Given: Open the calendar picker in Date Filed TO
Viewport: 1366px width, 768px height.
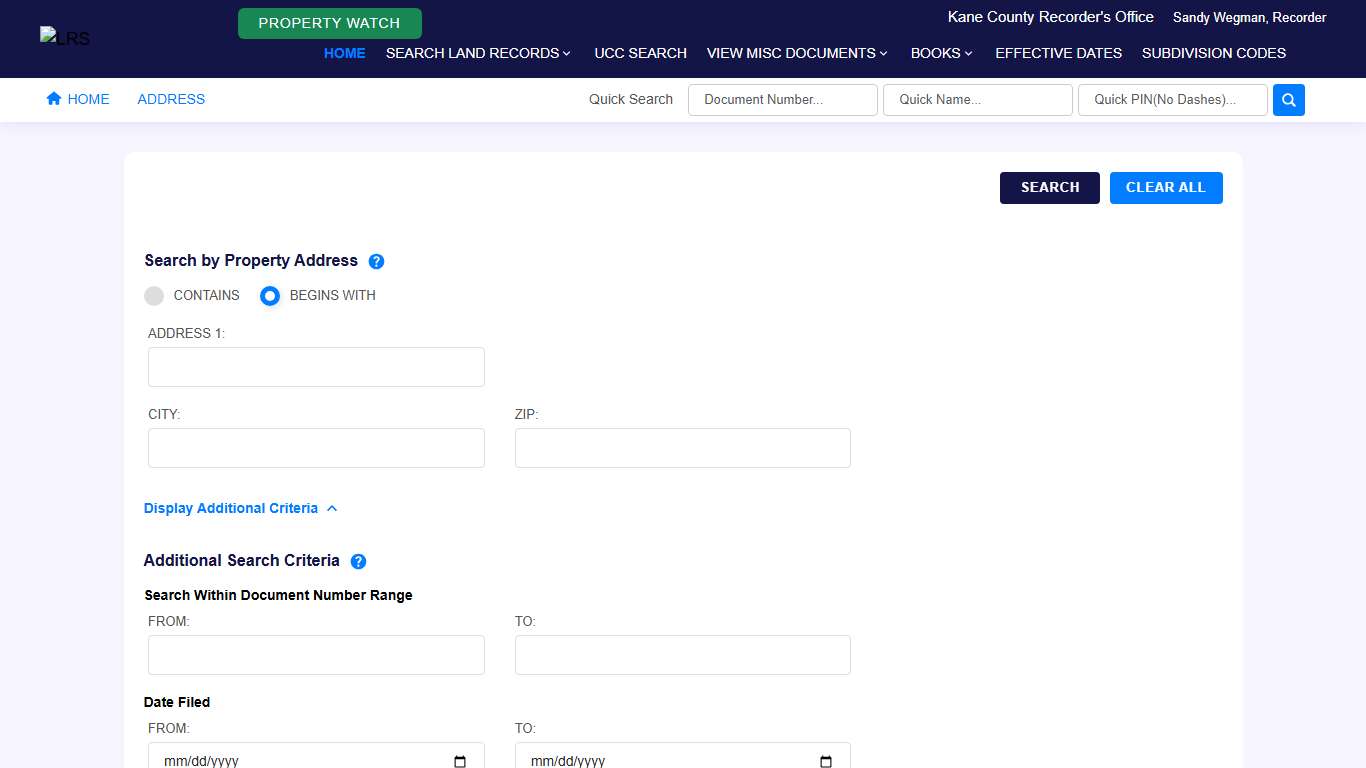Looking at the screenshot, I should 826,761.
